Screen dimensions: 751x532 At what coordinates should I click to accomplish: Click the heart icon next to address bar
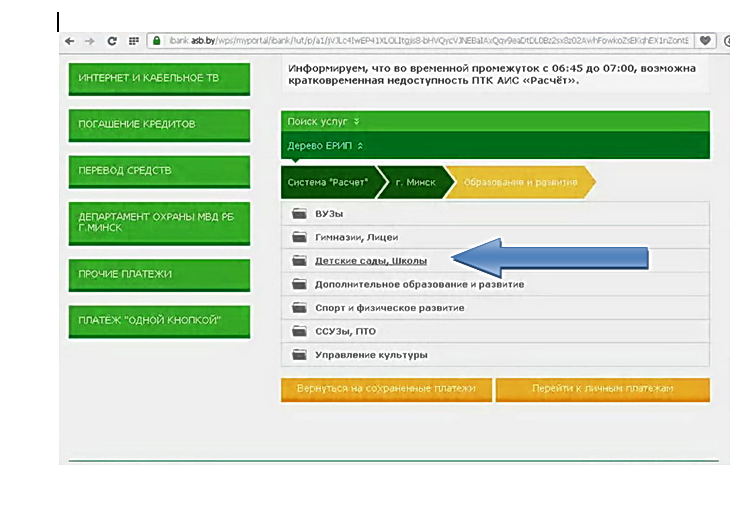click(x=705, y=41)
